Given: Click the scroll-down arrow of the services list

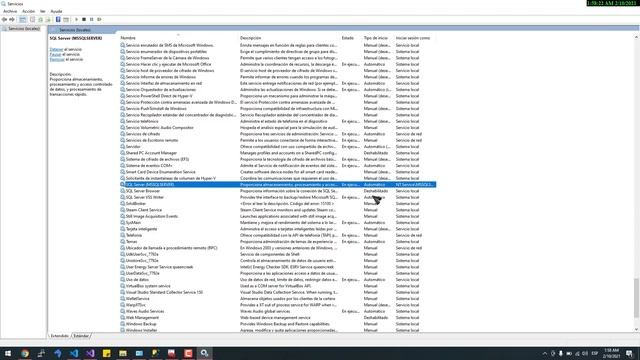Looking at the screenshot, I should click(636, 329).
